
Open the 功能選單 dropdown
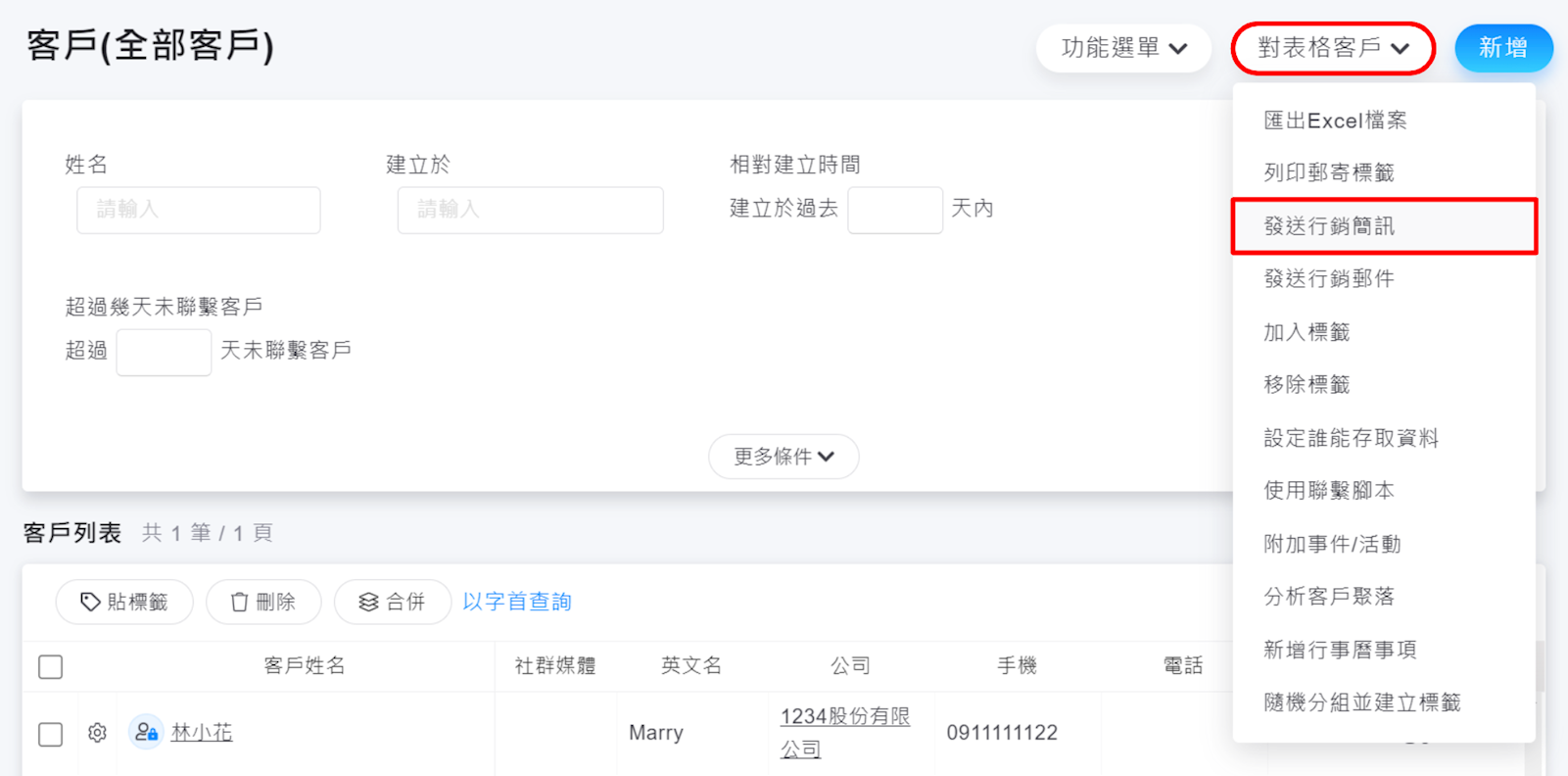[1123, 48]
